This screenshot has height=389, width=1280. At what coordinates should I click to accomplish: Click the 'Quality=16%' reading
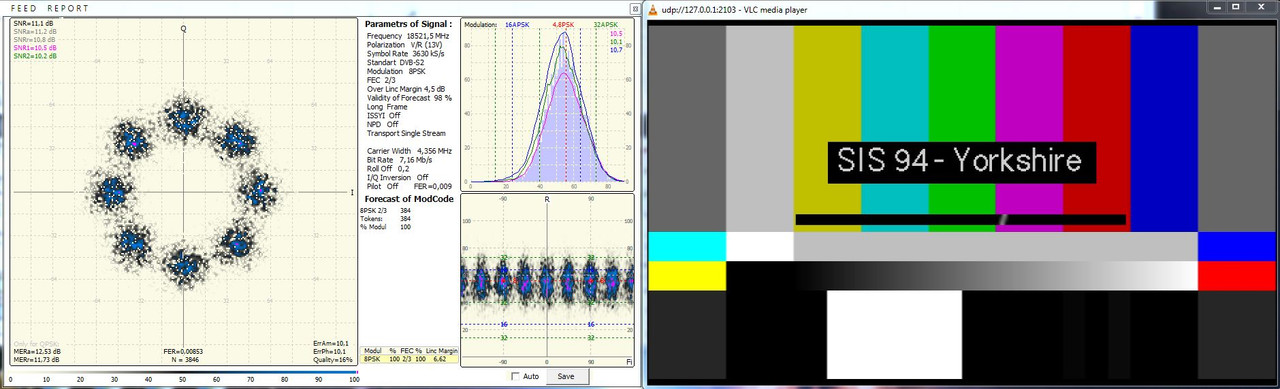(333, 360)
